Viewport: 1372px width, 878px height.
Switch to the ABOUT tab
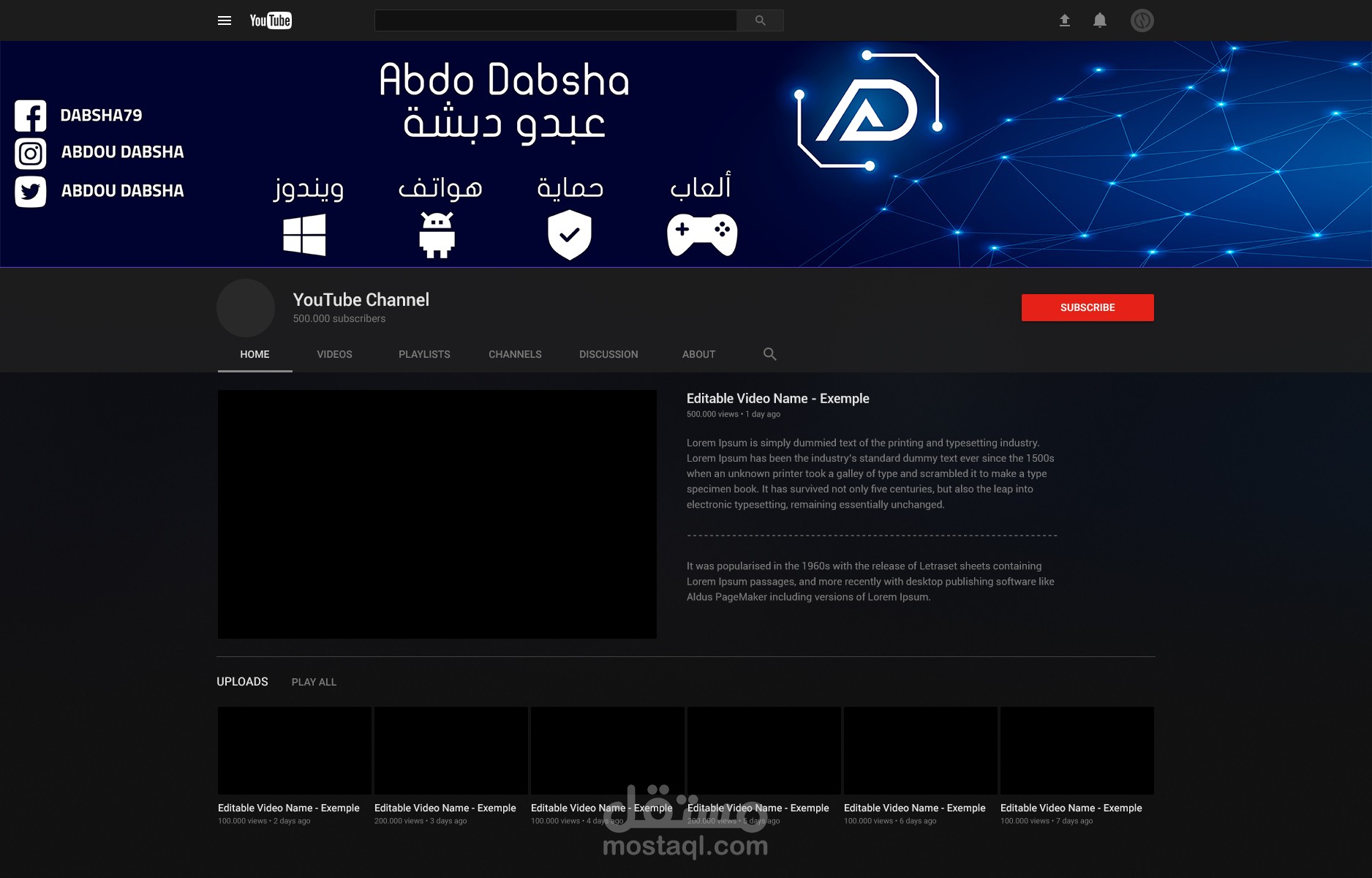click(x=698, y=354)
